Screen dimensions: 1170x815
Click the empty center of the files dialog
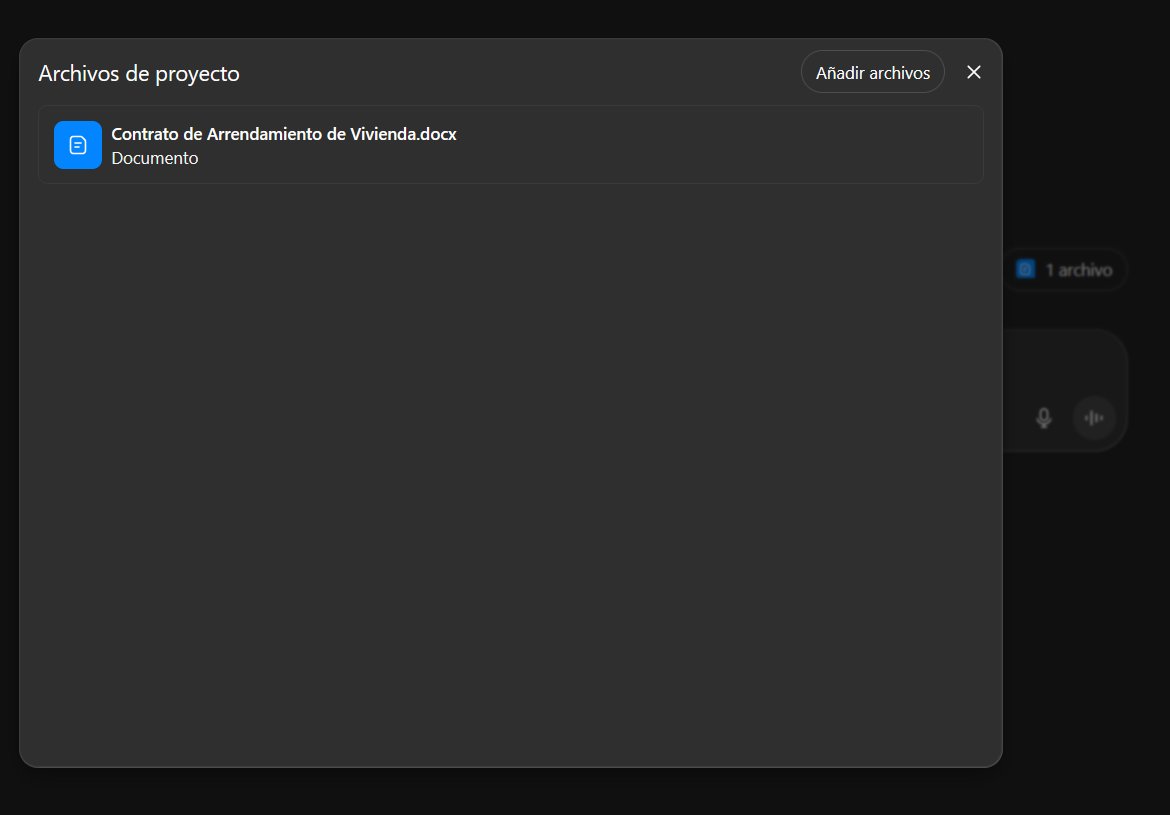click(510, 450)
